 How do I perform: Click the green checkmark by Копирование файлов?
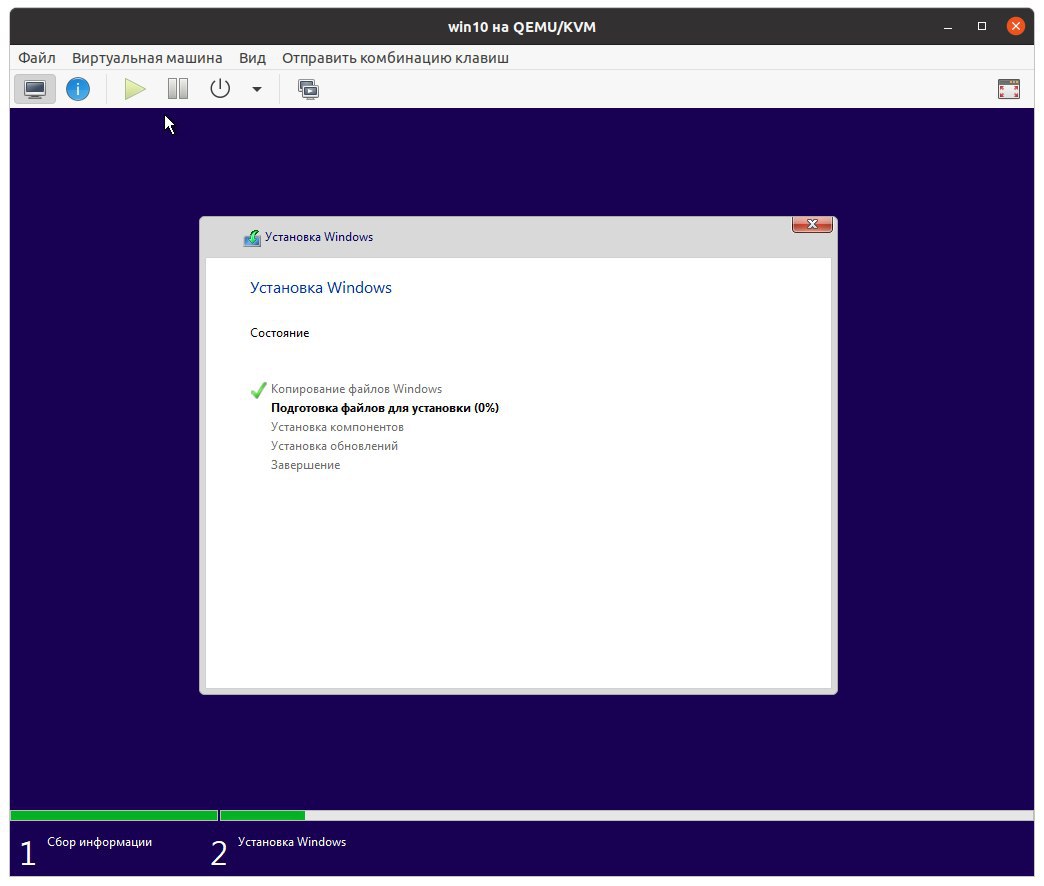(258, 390)
